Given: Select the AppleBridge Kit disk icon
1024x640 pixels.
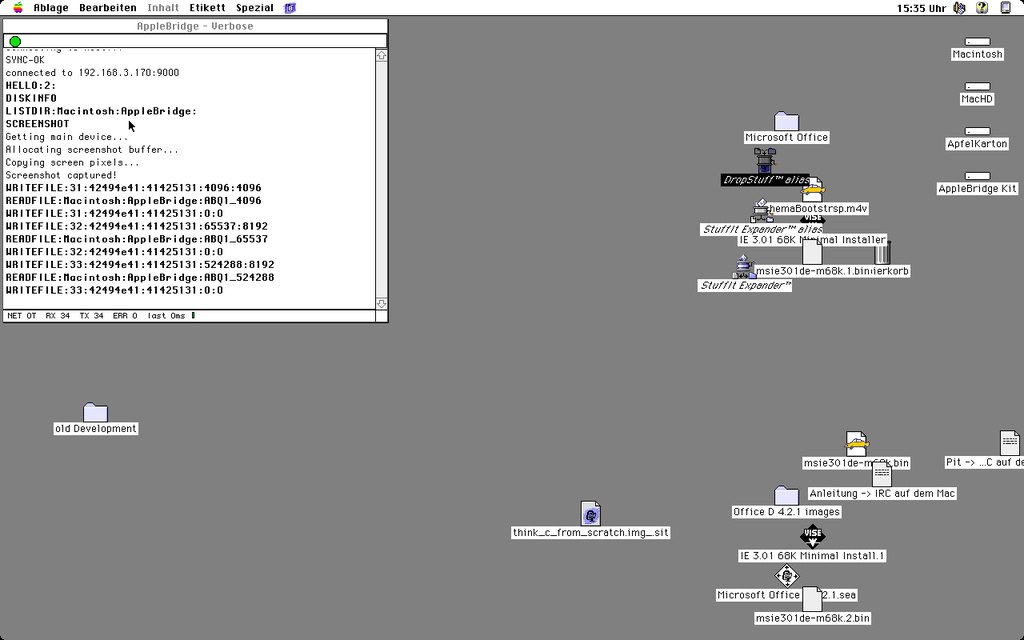Looking at the screenshot, I should pyautogui.click(x=977, y=176).
